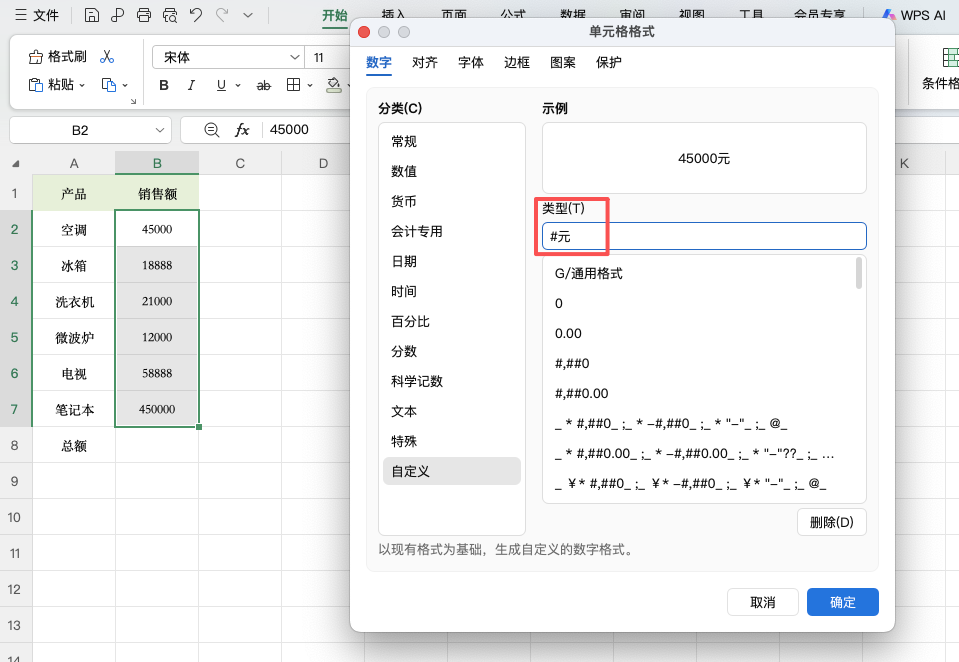Click the cut scissors icon
This screenshot has height=662, width=959.
[107, 56]
